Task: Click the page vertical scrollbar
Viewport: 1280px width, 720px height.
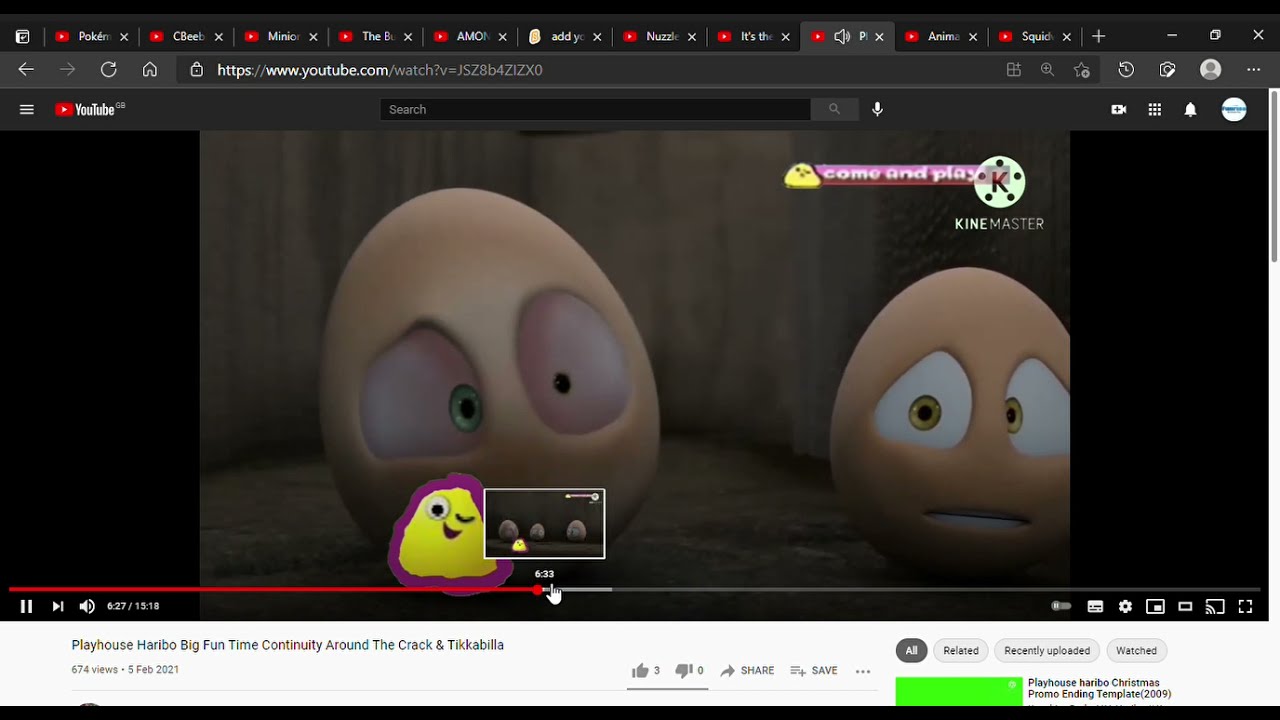Action: click(1274, 176)
